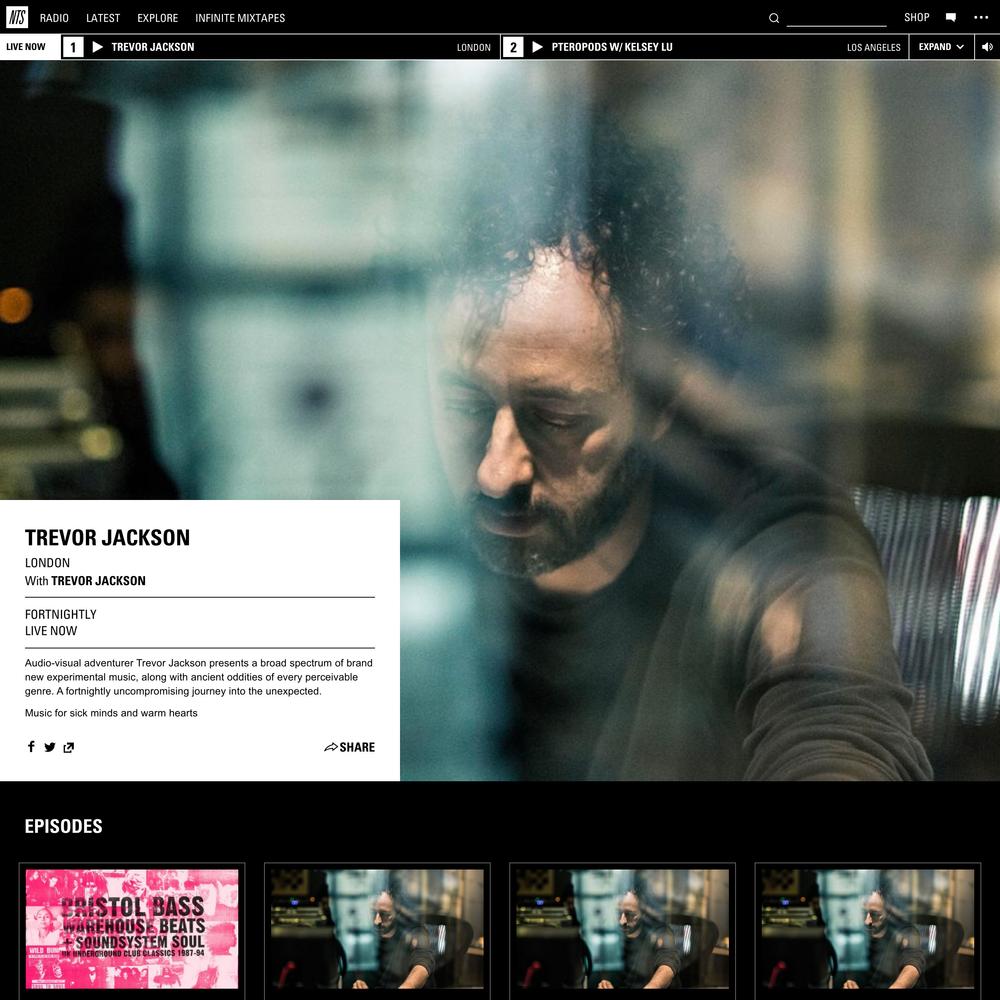Viewport: 1000px width, 1000px height.
Task: Click inside the search input field
Action: [x=836, y=18]
